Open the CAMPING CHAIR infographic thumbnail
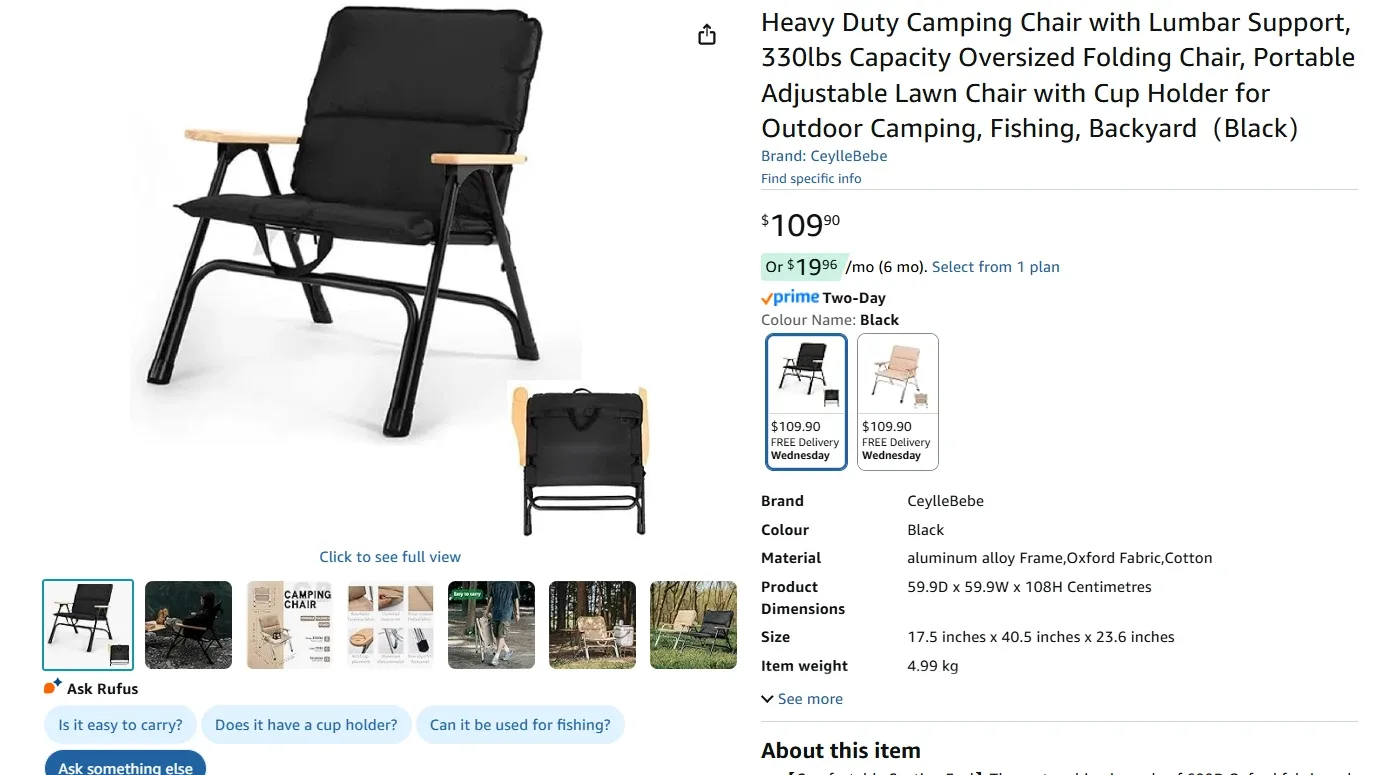Image resolution: width=1384 pixels, height=775 pixels. click(289, 624)
